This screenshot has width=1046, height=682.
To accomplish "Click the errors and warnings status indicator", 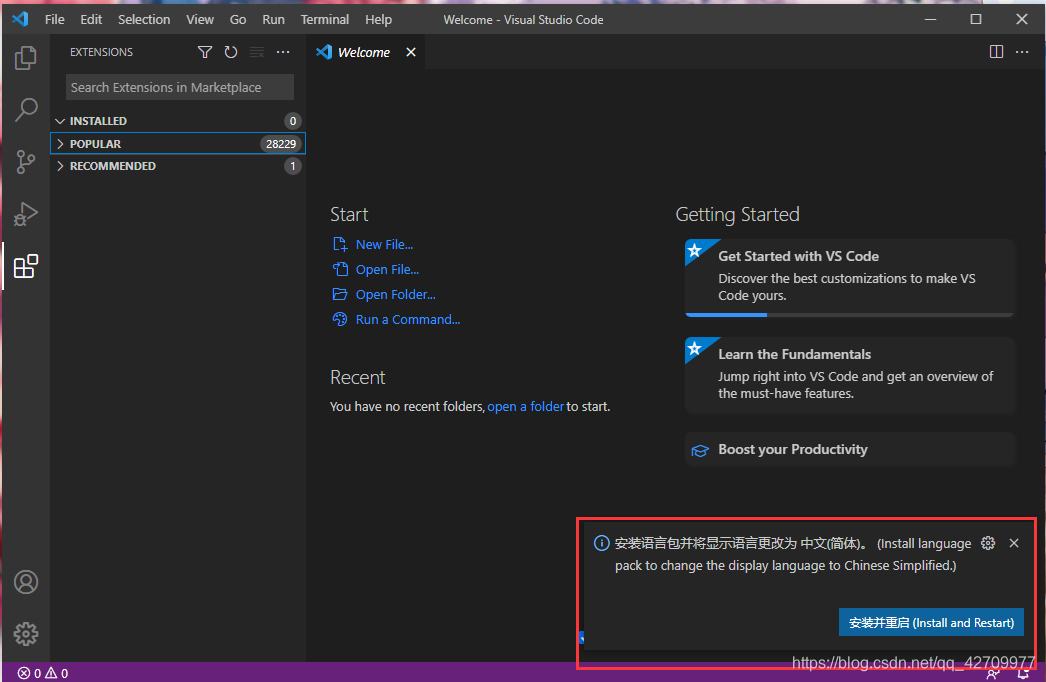I will 43,673.
